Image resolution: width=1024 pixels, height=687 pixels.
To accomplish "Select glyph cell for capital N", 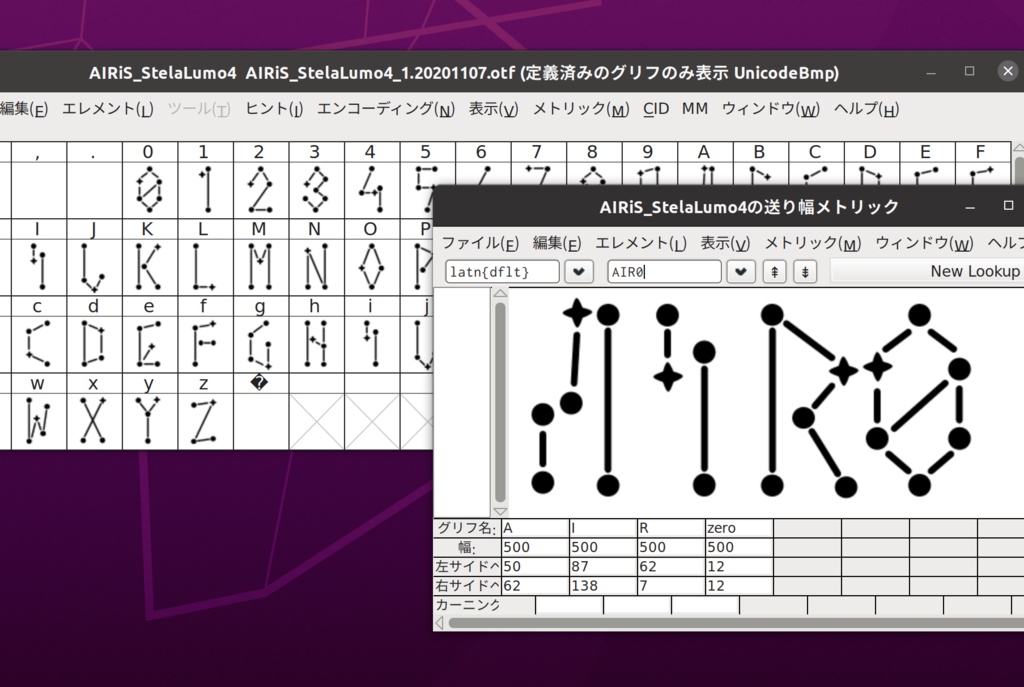I will click(316, 267).
